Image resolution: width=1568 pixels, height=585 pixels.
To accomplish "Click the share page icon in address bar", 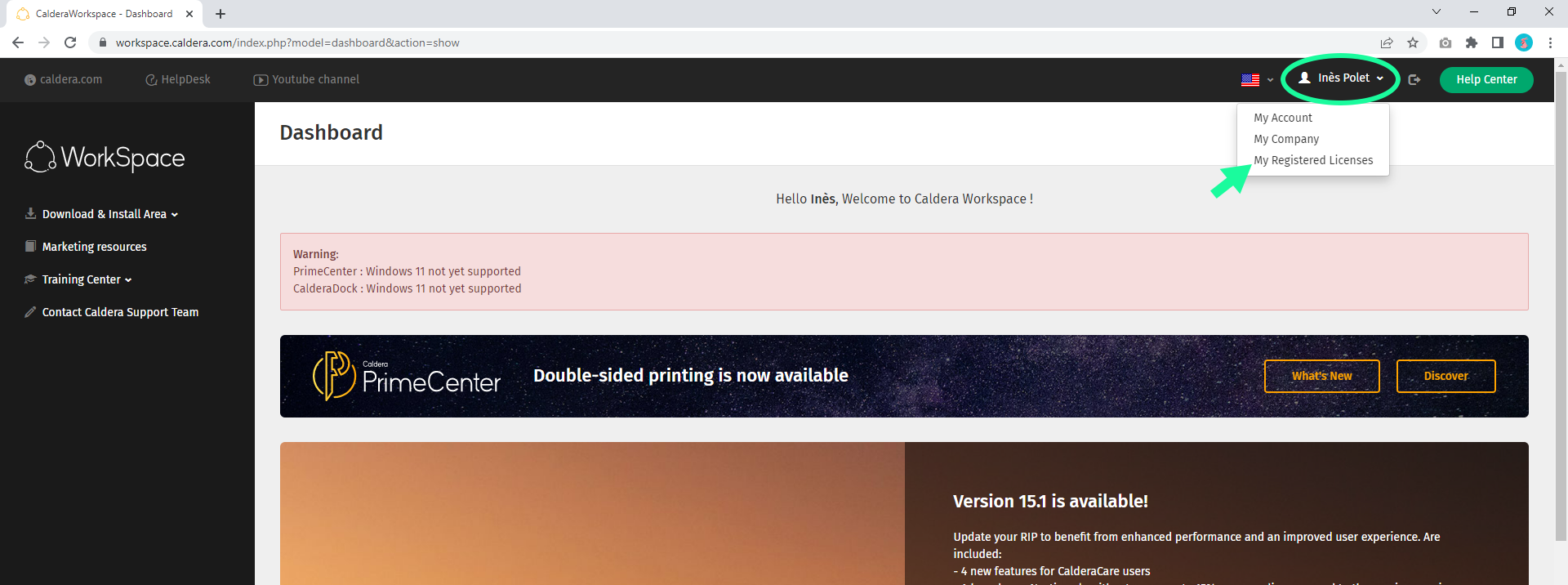I will (1387, 42).
